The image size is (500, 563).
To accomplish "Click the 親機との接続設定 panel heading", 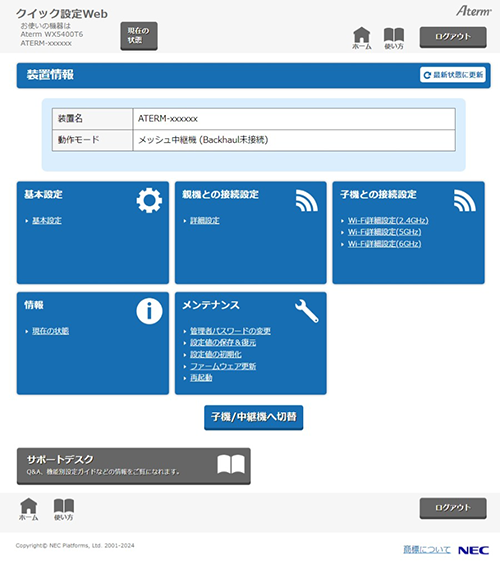I will pos(220,195).
